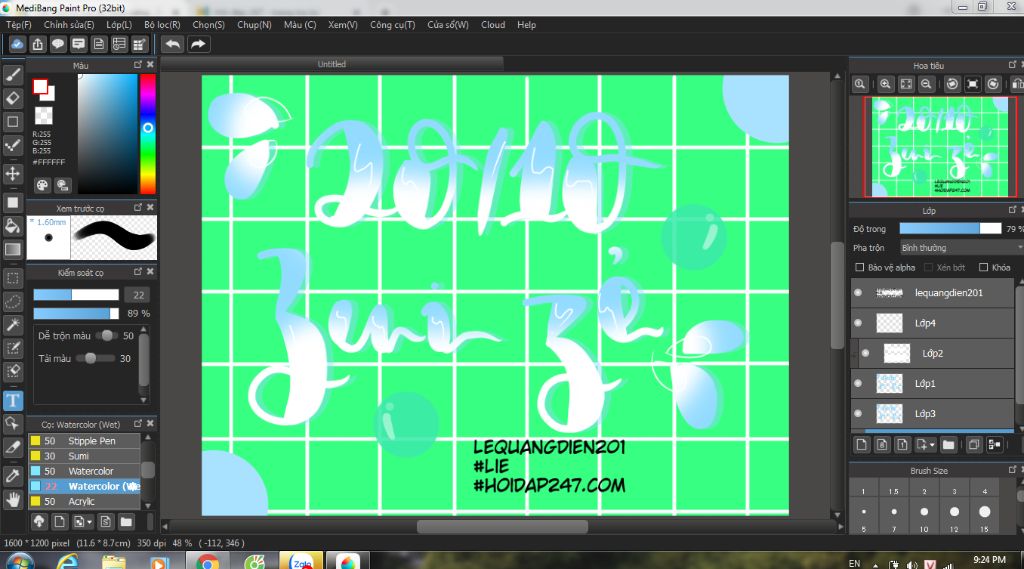Viewport: 1024px width, 569px height.
Task: Click the layer folder icon
Action: [x=948, y=445]
